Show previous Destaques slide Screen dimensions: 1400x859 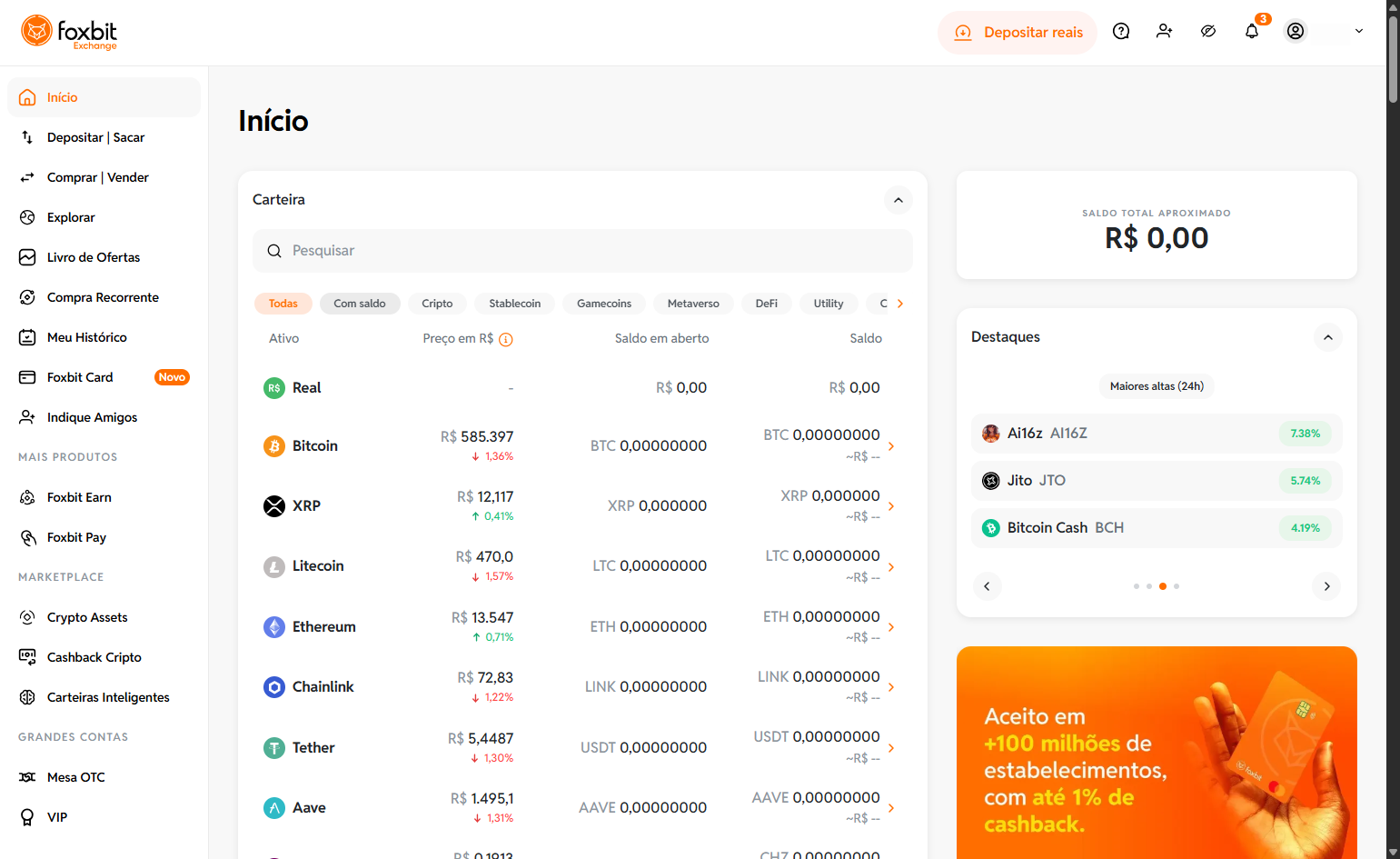coord(987,586)
